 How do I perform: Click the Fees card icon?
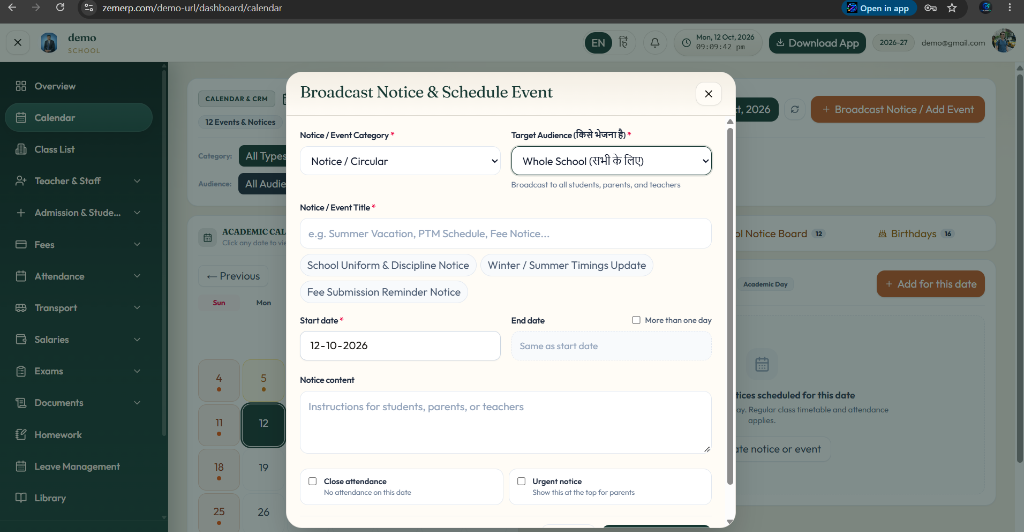[x=21, y=245]
